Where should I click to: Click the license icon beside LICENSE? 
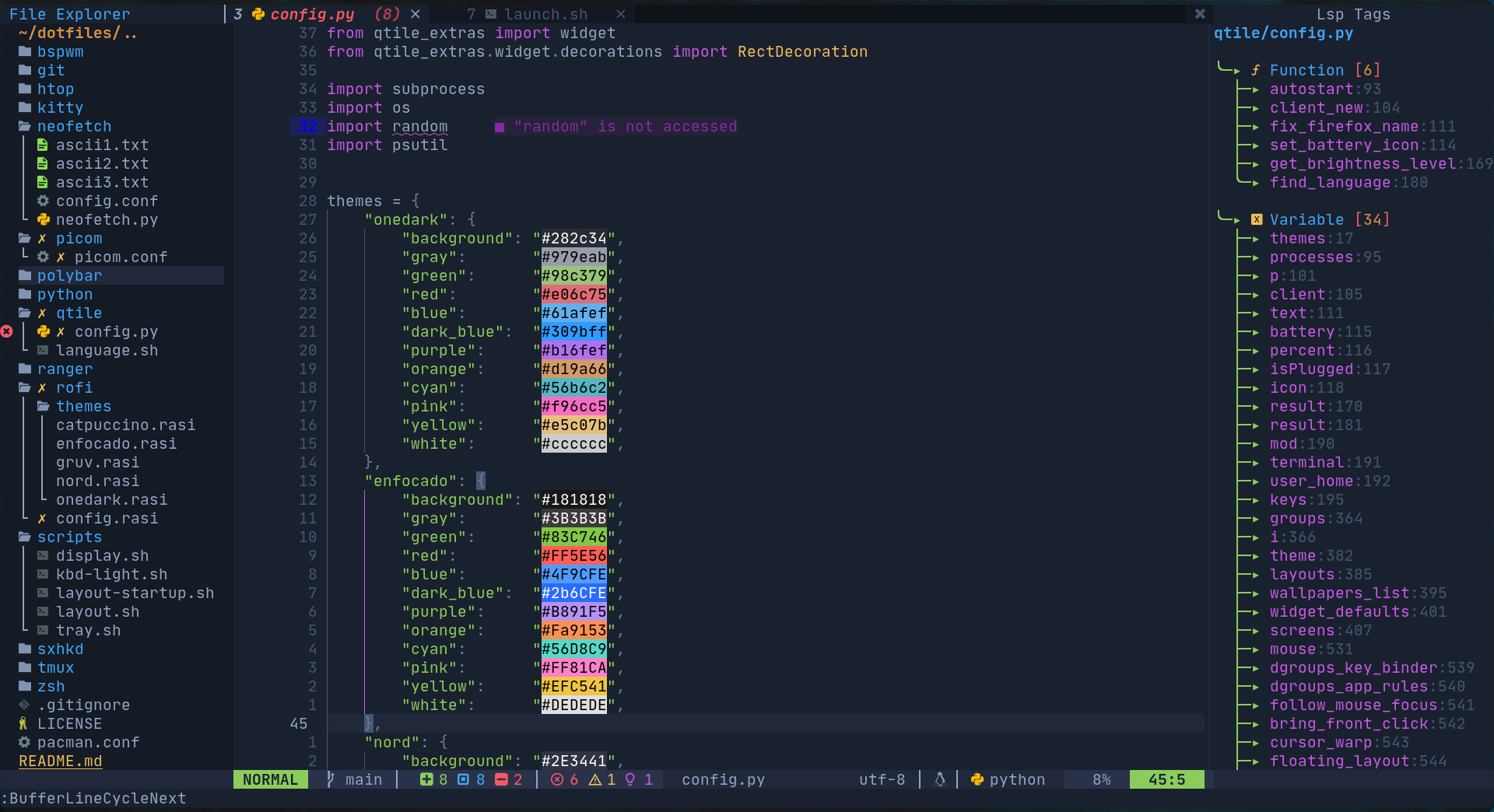pyautogui.click(x=23, y=723)
